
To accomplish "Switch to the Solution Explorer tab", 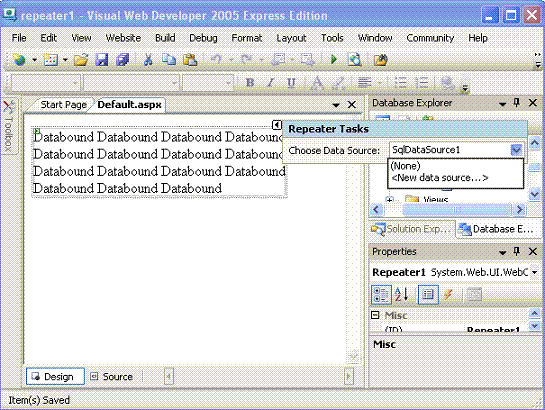I will coord(412,229).
